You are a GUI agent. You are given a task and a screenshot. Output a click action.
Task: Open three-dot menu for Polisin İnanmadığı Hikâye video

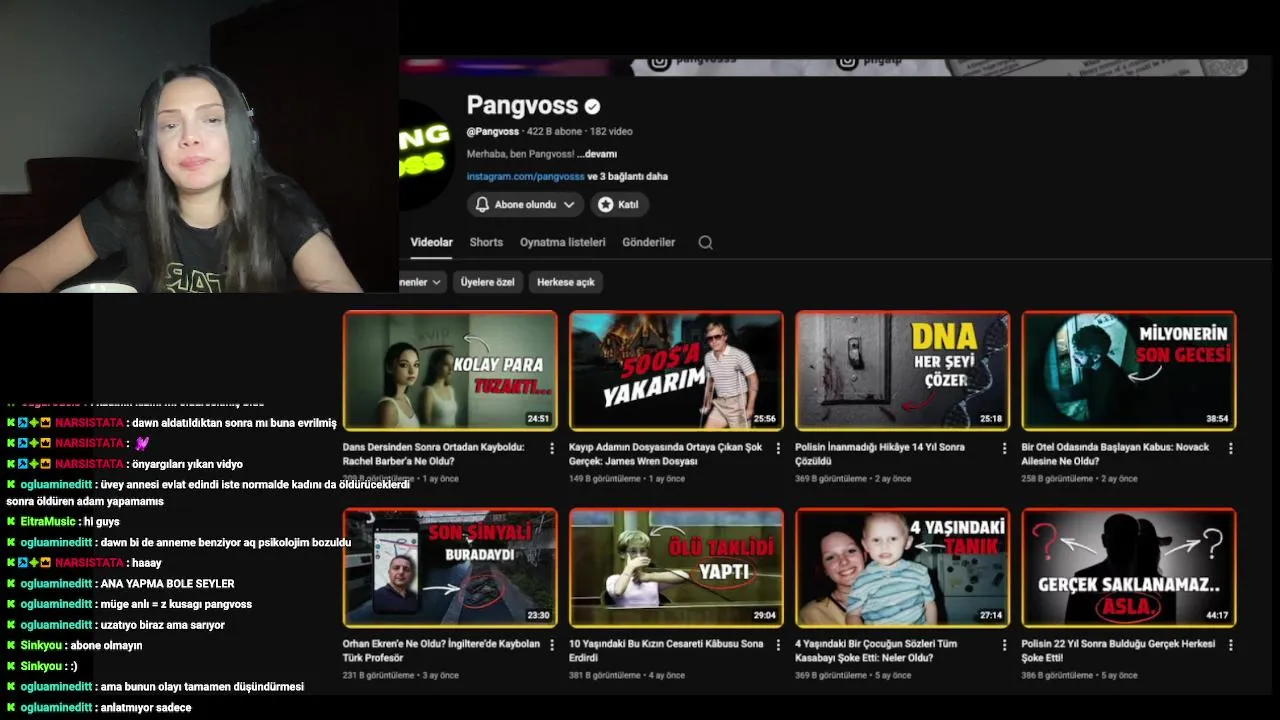[1004, 449]
